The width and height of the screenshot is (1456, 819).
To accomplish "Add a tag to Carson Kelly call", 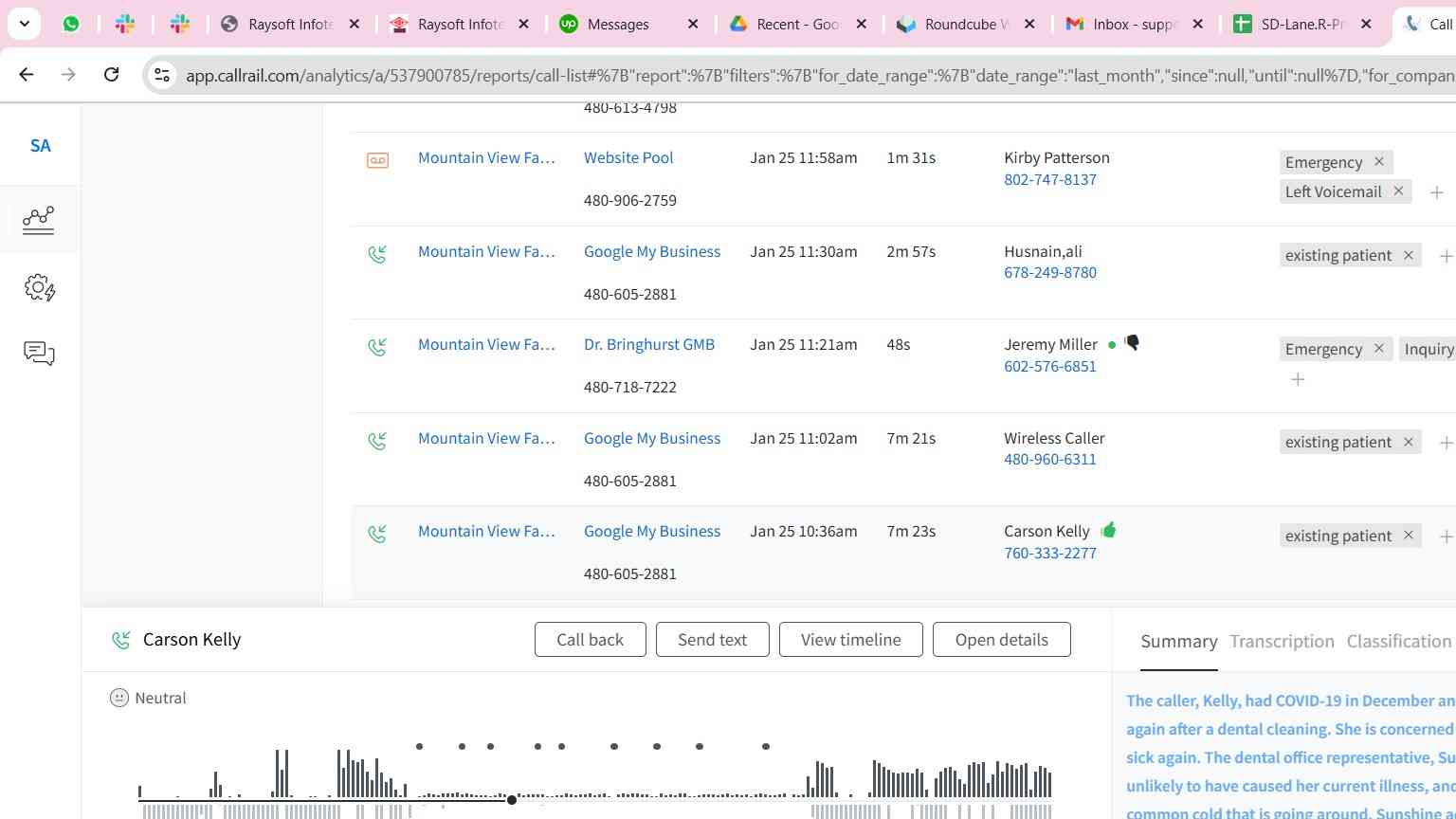I will [x=1446, y=537].
